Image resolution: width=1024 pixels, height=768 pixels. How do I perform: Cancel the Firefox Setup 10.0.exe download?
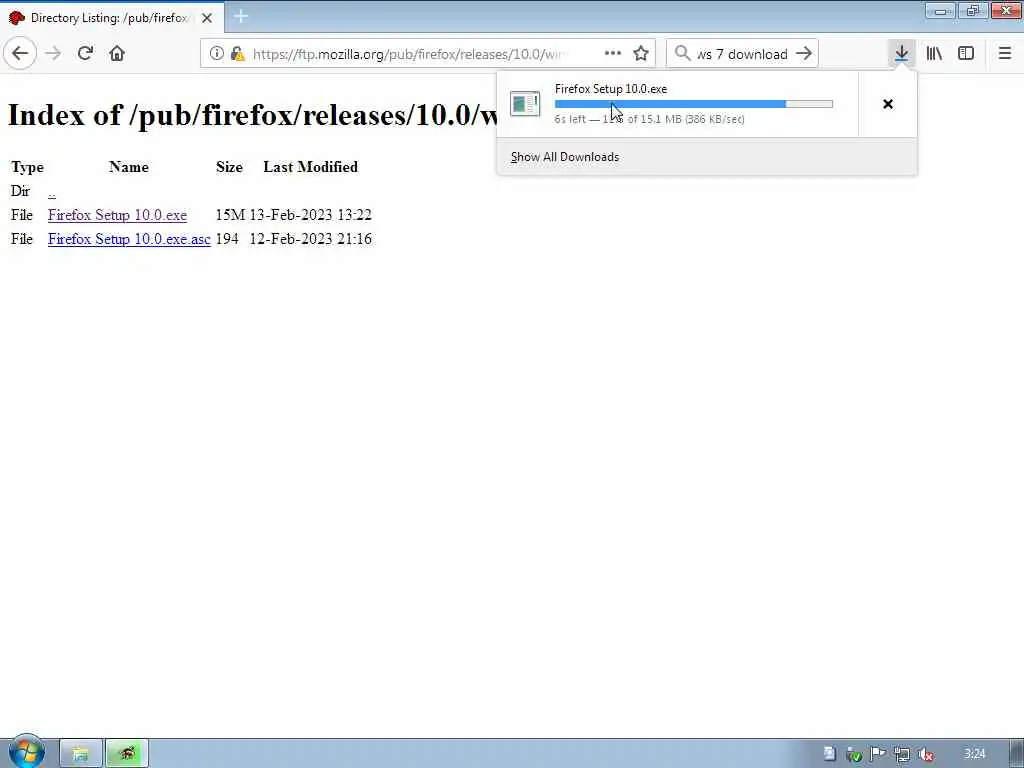point(888,104)
